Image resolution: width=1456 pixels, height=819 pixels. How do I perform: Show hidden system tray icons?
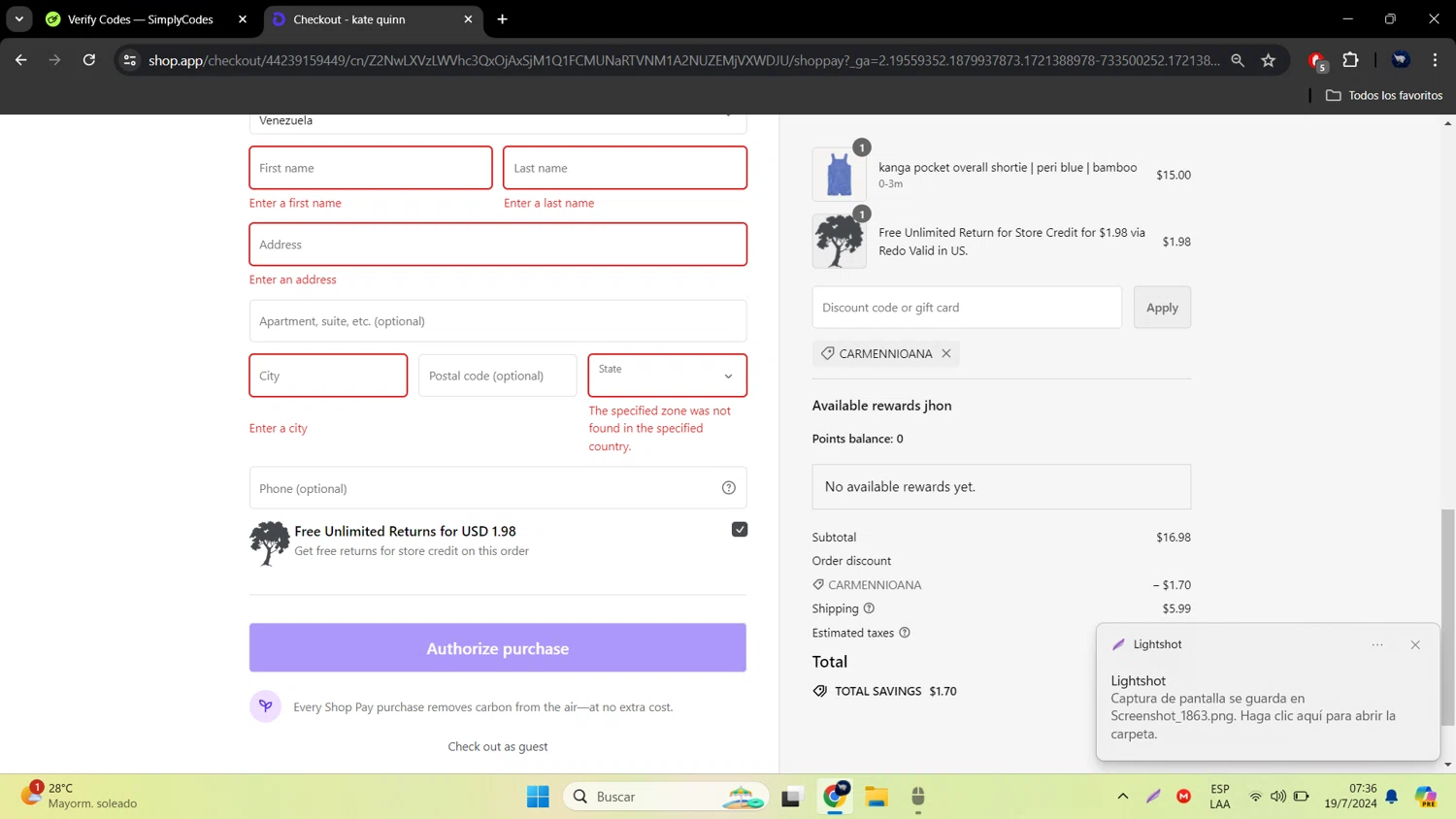point(1123,797)
